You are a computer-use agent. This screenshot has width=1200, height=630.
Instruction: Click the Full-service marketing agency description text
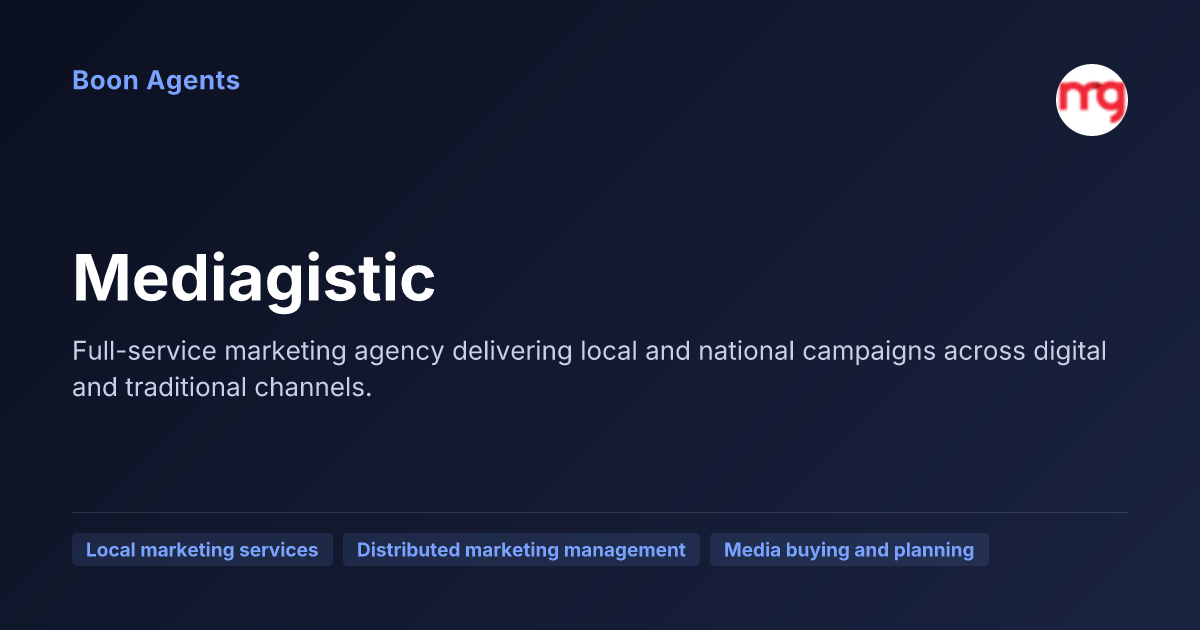(589, 370)
